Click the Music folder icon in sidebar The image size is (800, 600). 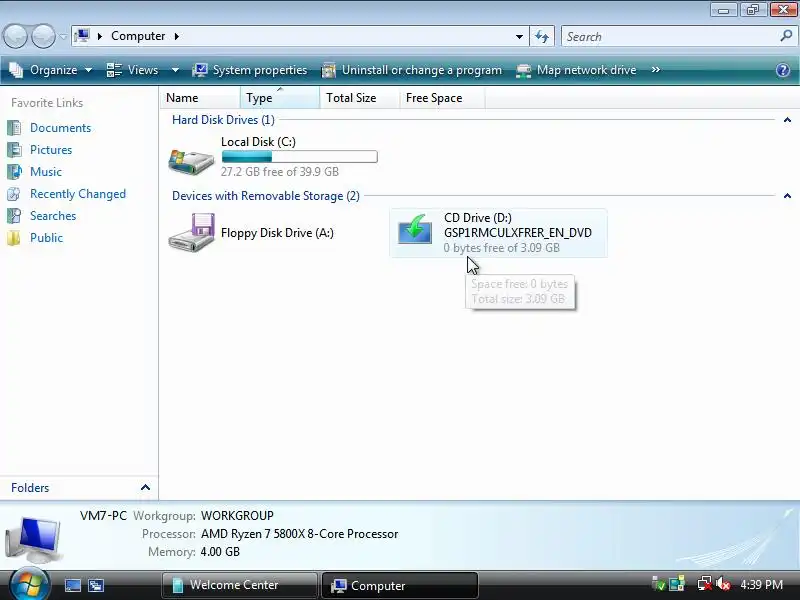coord(14,172)
